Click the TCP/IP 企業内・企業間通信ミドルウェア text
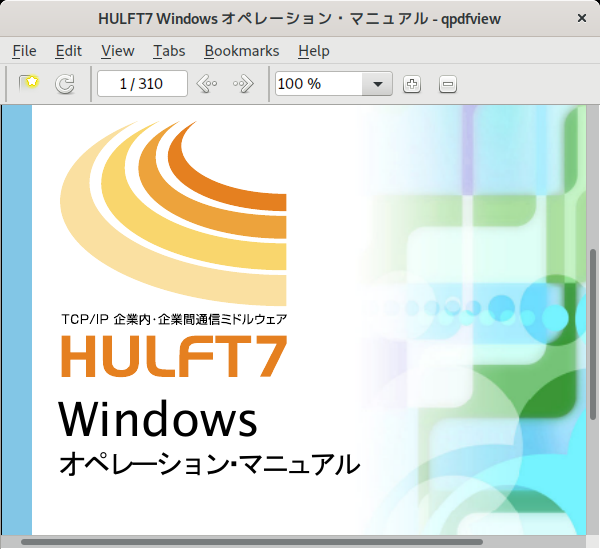The width and height of the screenshot is (600, 549). tap(174, 319)
